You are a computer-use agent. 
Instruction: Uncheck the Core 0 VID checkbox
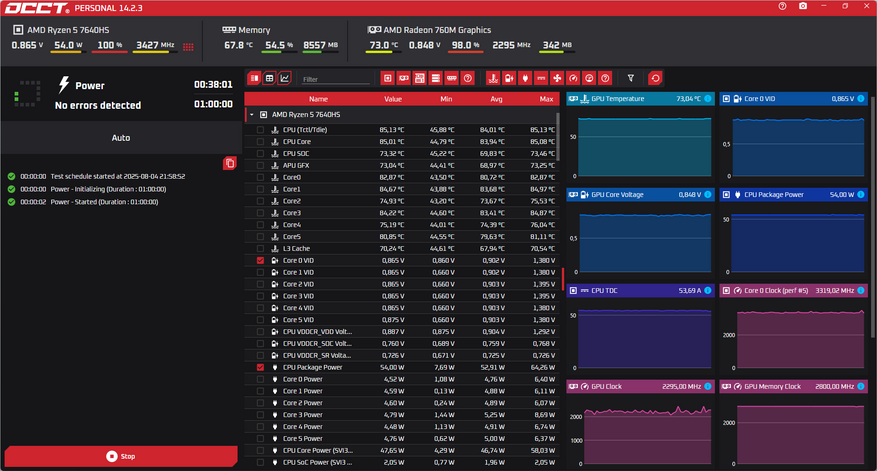[260, 261]
